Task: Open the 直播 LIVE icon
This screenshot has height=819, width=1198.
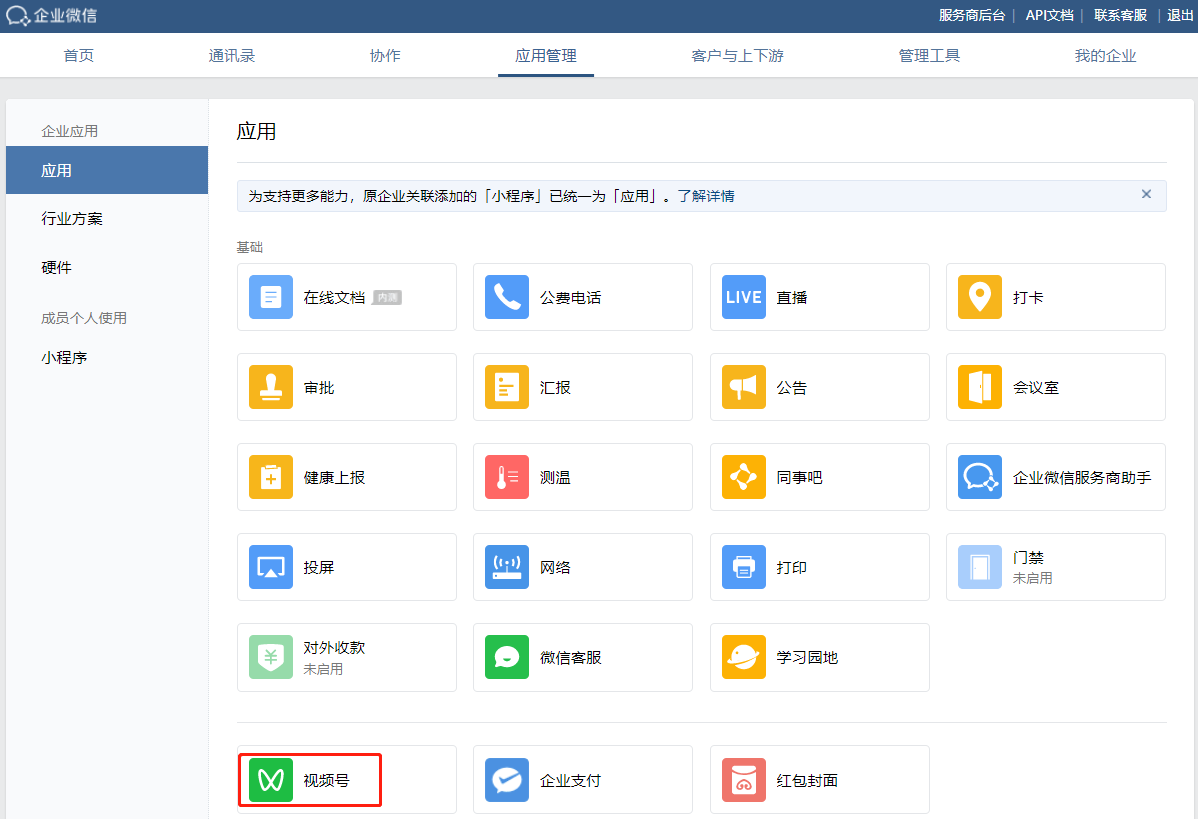Action: (x=743, y=297)
